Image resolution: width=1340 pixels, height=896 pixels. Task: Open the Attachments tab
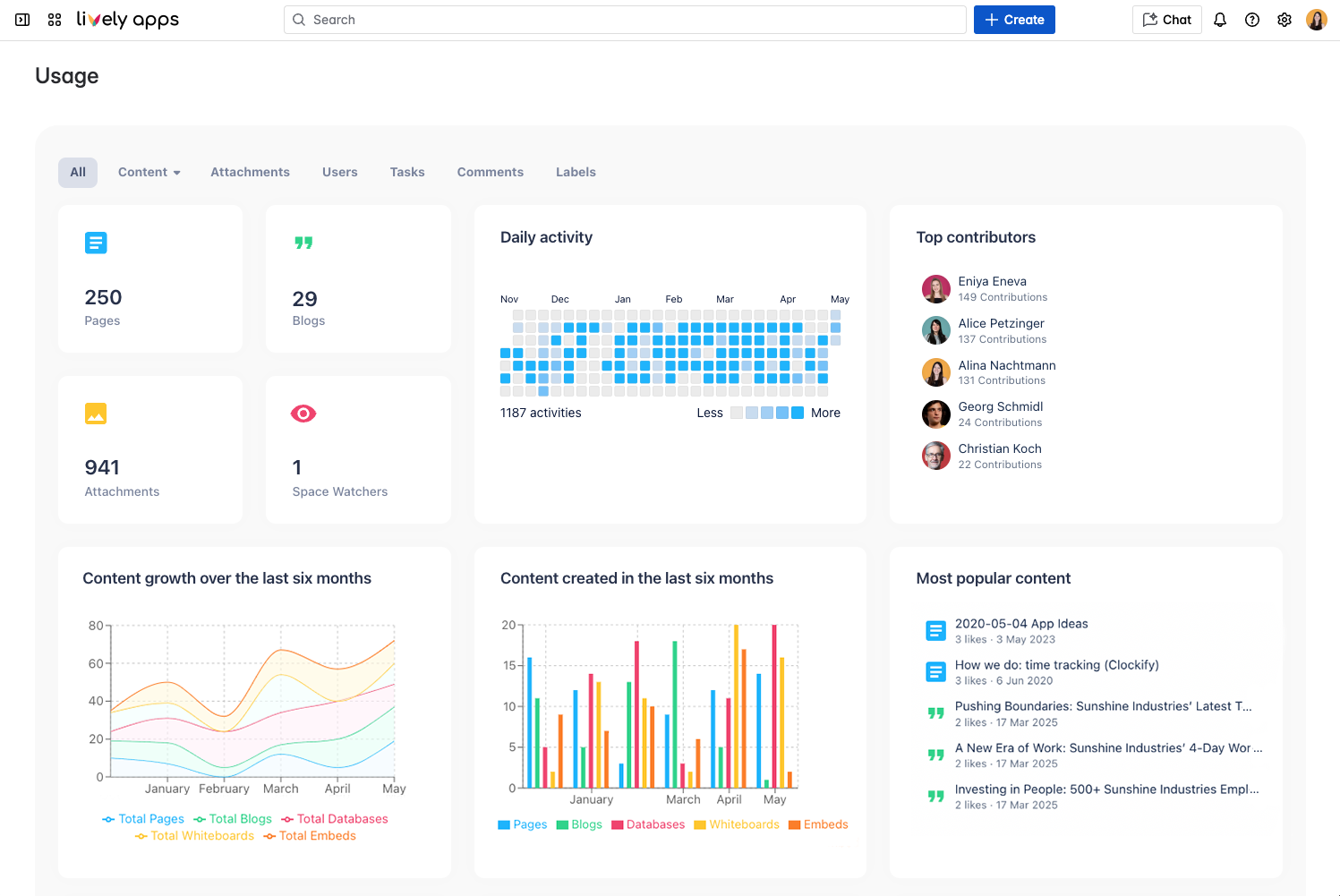pos(250,172)
